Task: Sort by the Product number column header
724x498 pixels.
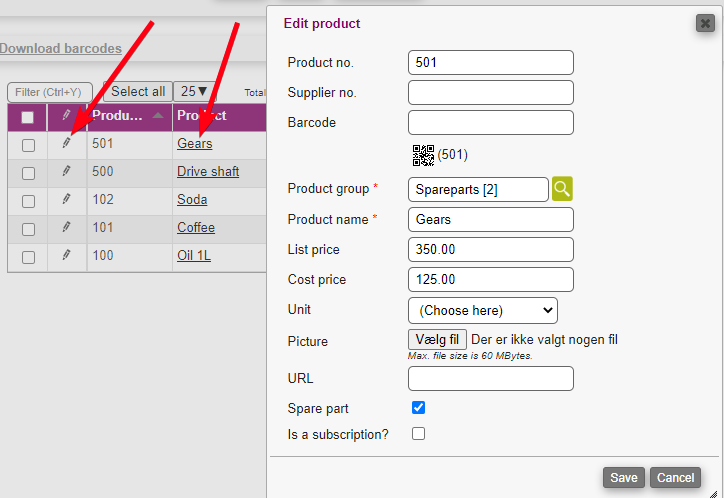Action: click(118, 116)
